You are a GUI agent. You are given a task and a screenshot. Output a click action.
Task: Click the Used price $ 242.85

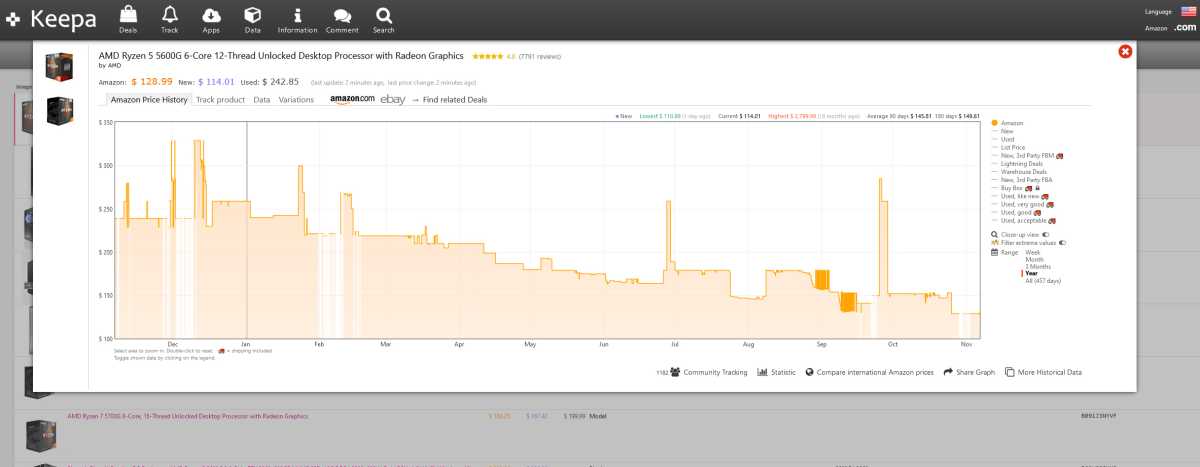(280, 81)
